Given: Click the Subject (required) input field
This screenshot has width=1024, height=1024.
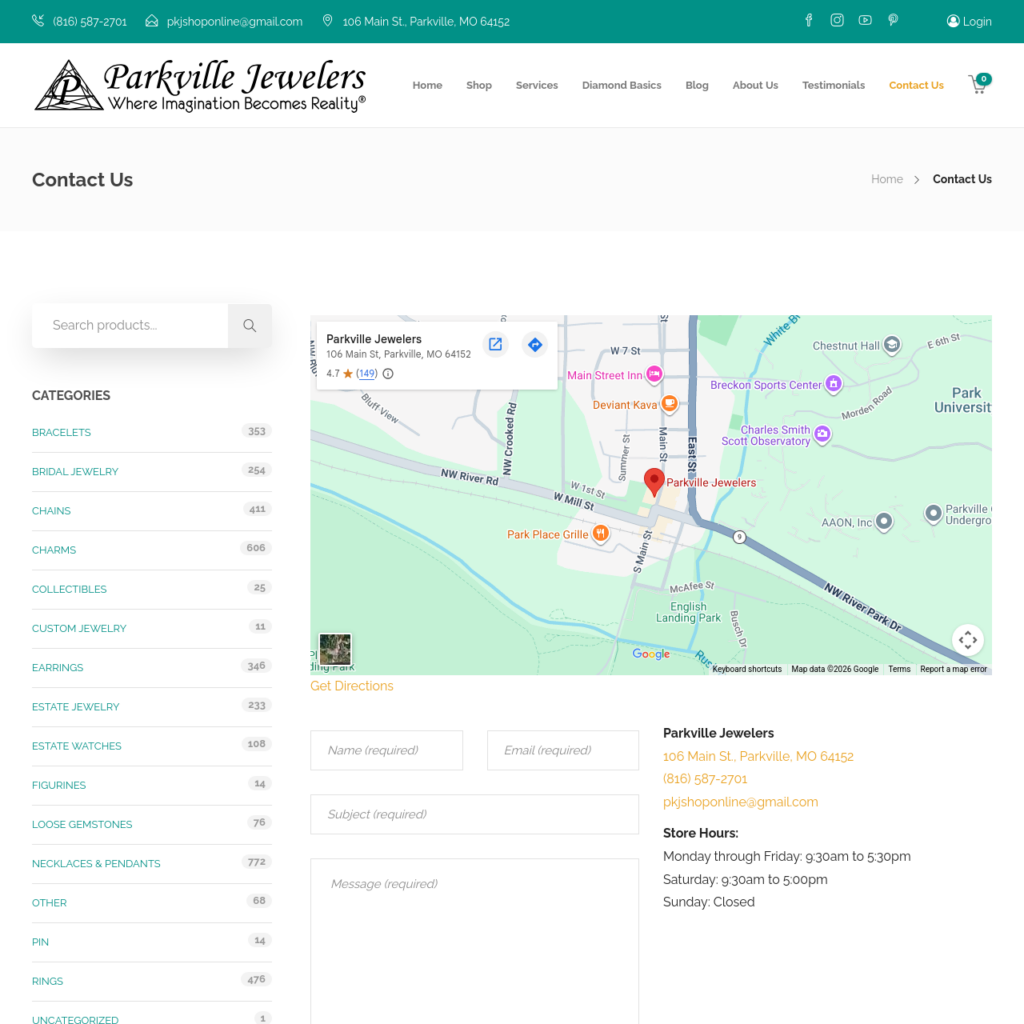Looking at the screenshot, I should 474,814.
